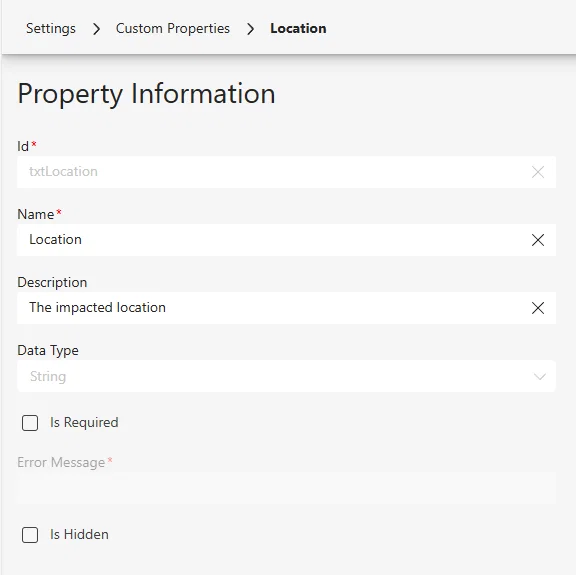Go to Settings breadcrumb
Viewport: 576px width, 575px height.
pos(51,29)
